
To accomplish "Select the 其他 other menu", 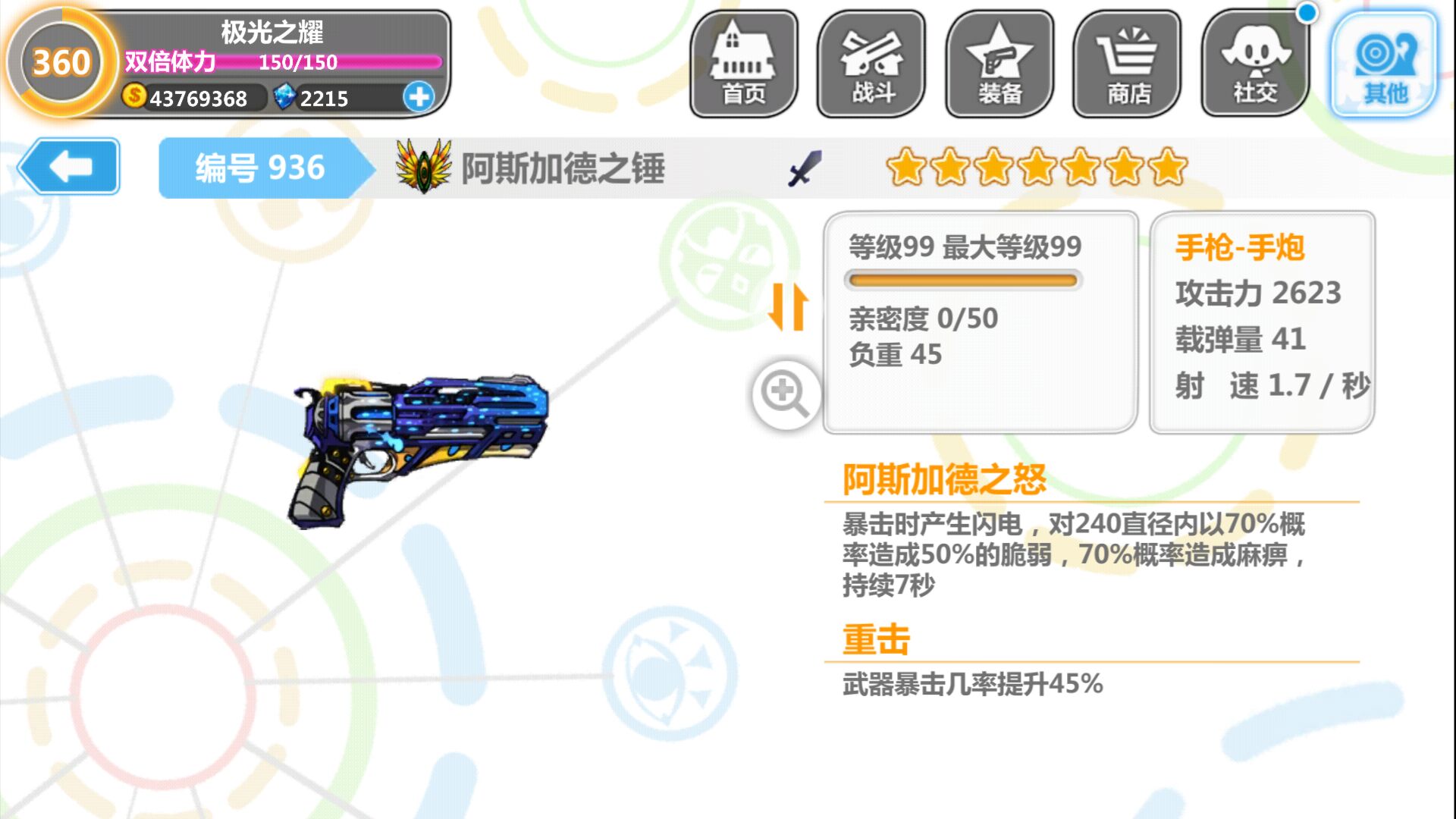I will point(1385,64).
